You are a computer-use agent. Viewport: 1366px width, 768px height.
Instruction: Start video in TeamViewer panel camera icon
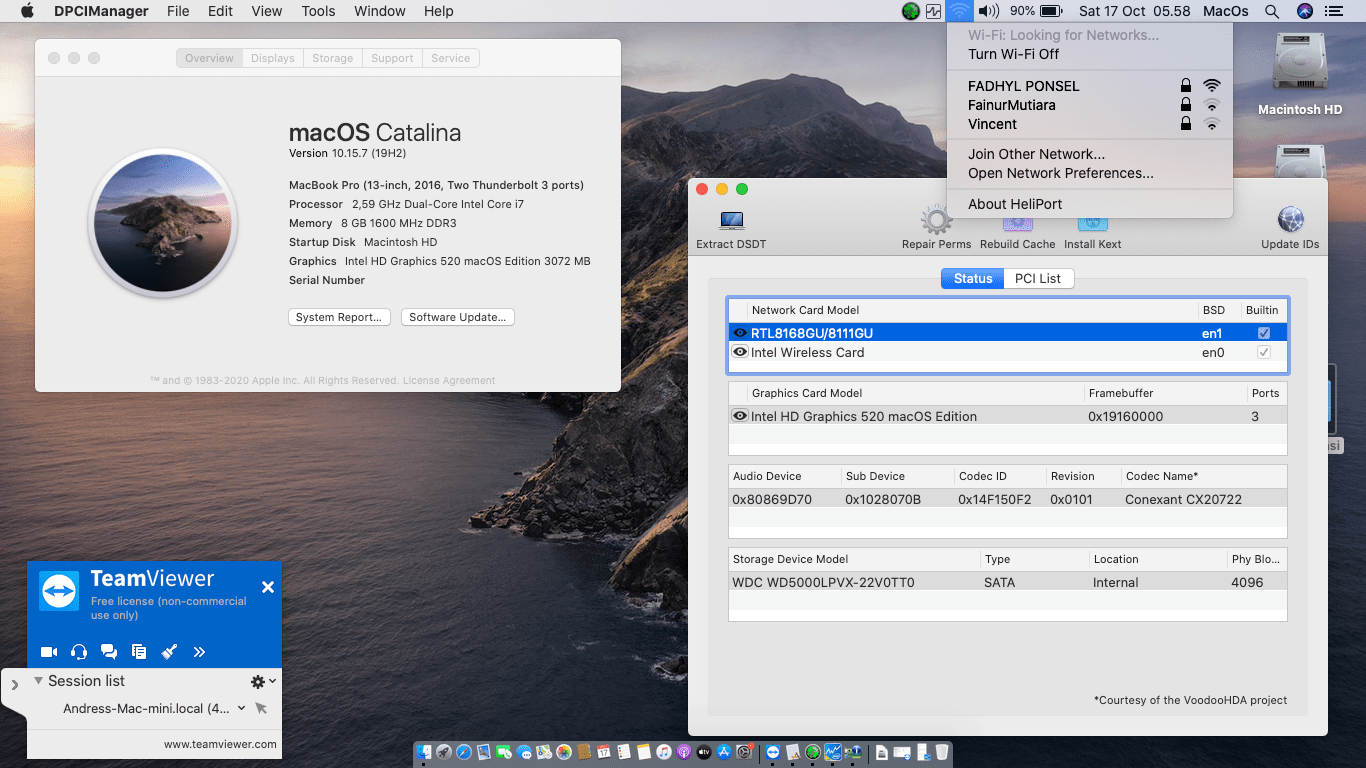(x=49, y=652)
